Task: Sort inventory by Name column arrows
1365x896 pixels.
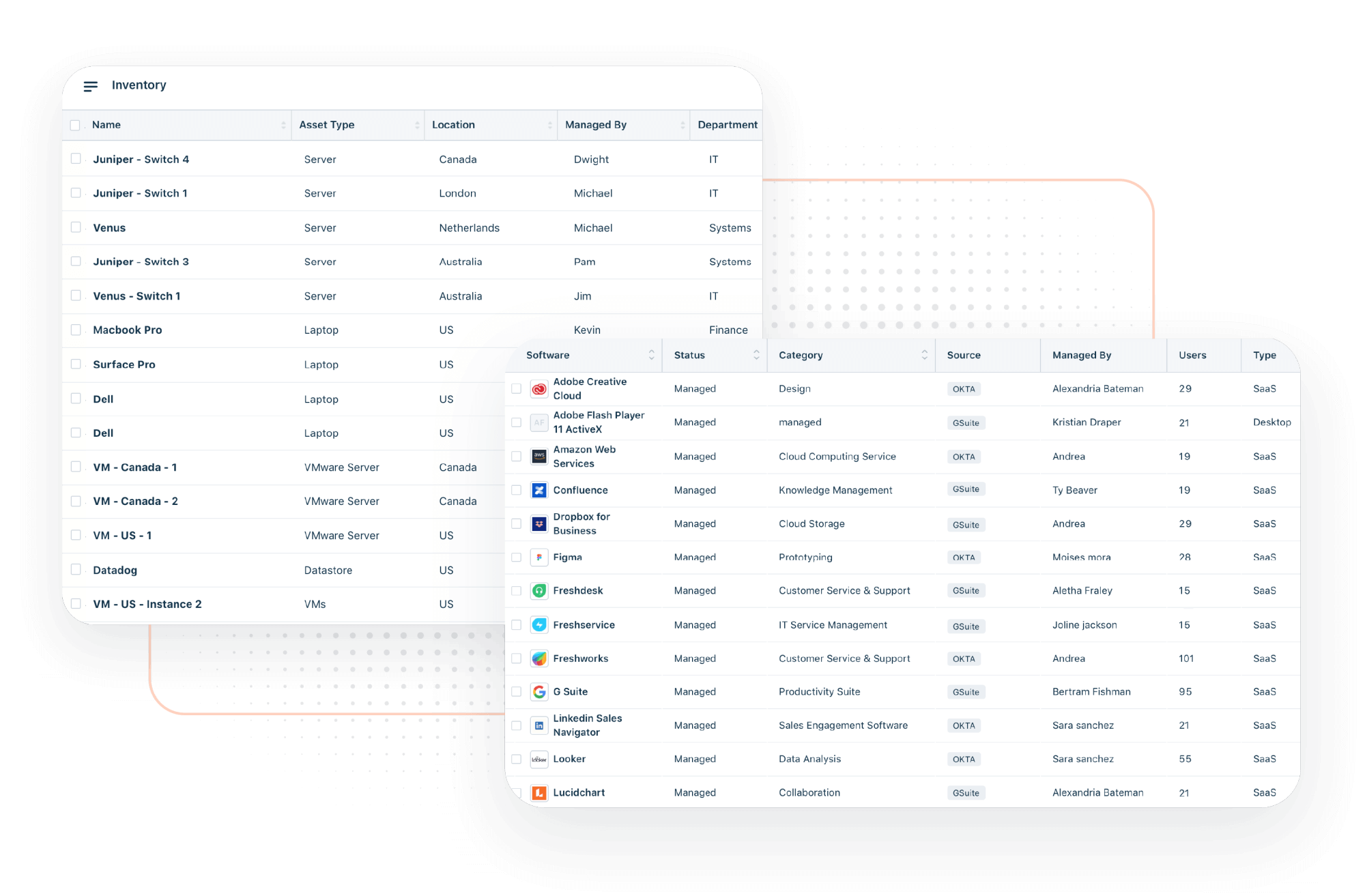Action: tap(283, 125)
